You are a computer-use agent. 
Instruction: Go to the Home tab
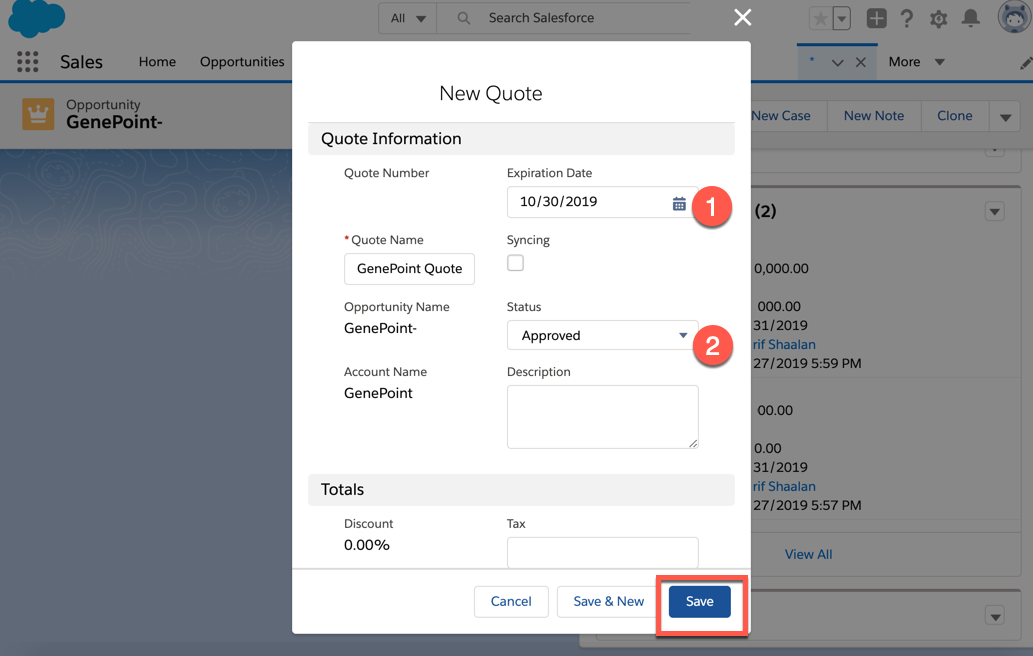[157, 62]
